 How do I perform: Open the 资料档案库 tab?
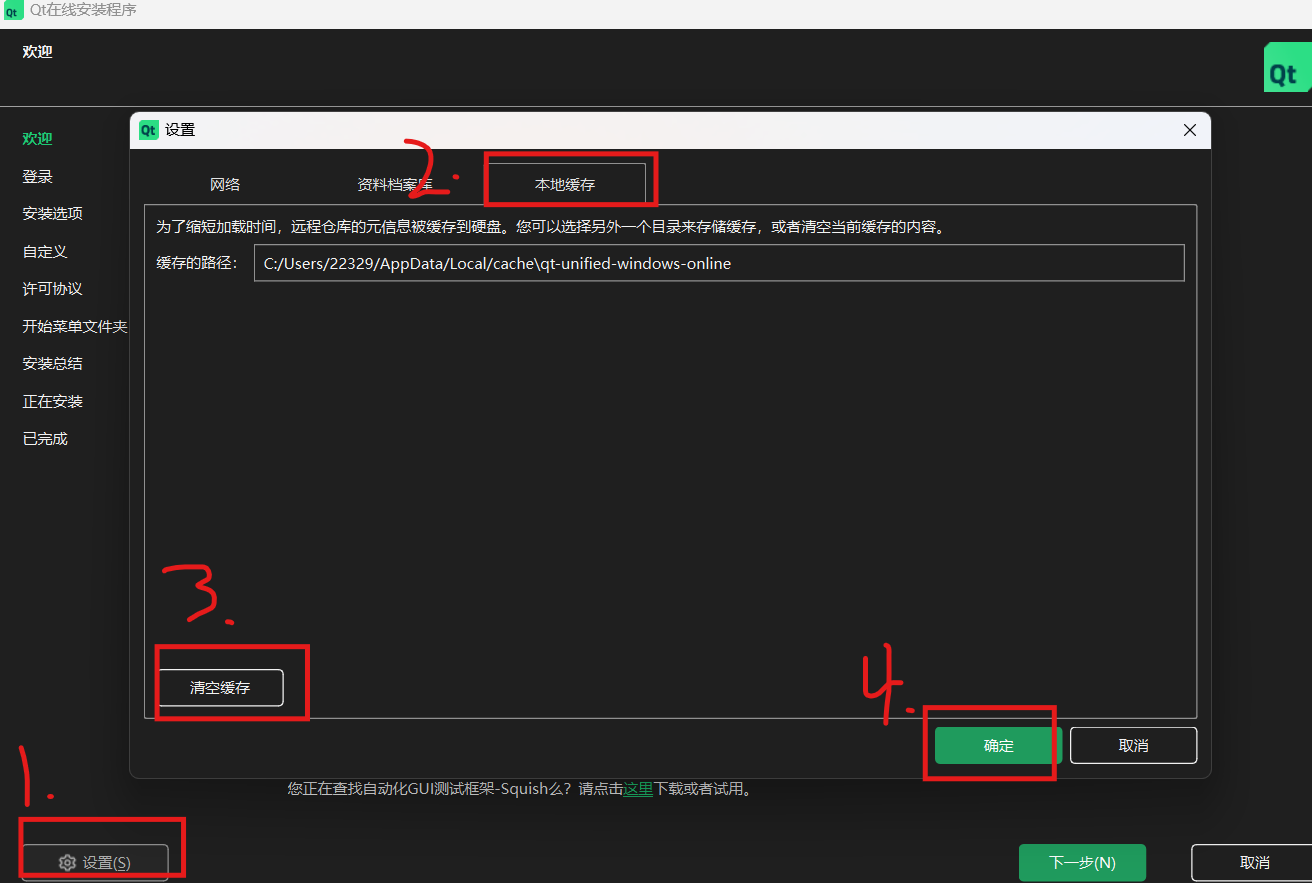click(x=395, y=184)
